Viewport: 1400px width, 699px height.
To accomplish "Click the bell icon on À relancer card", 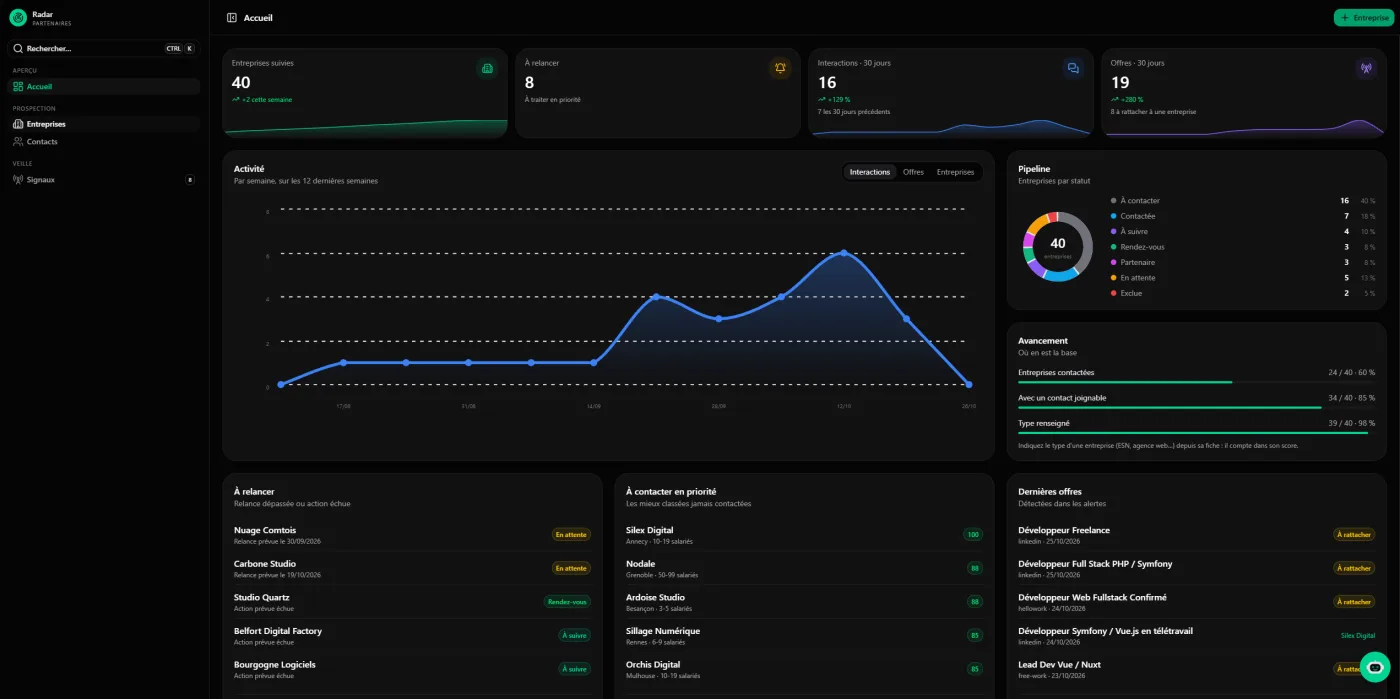I will (x=780, y=68).
